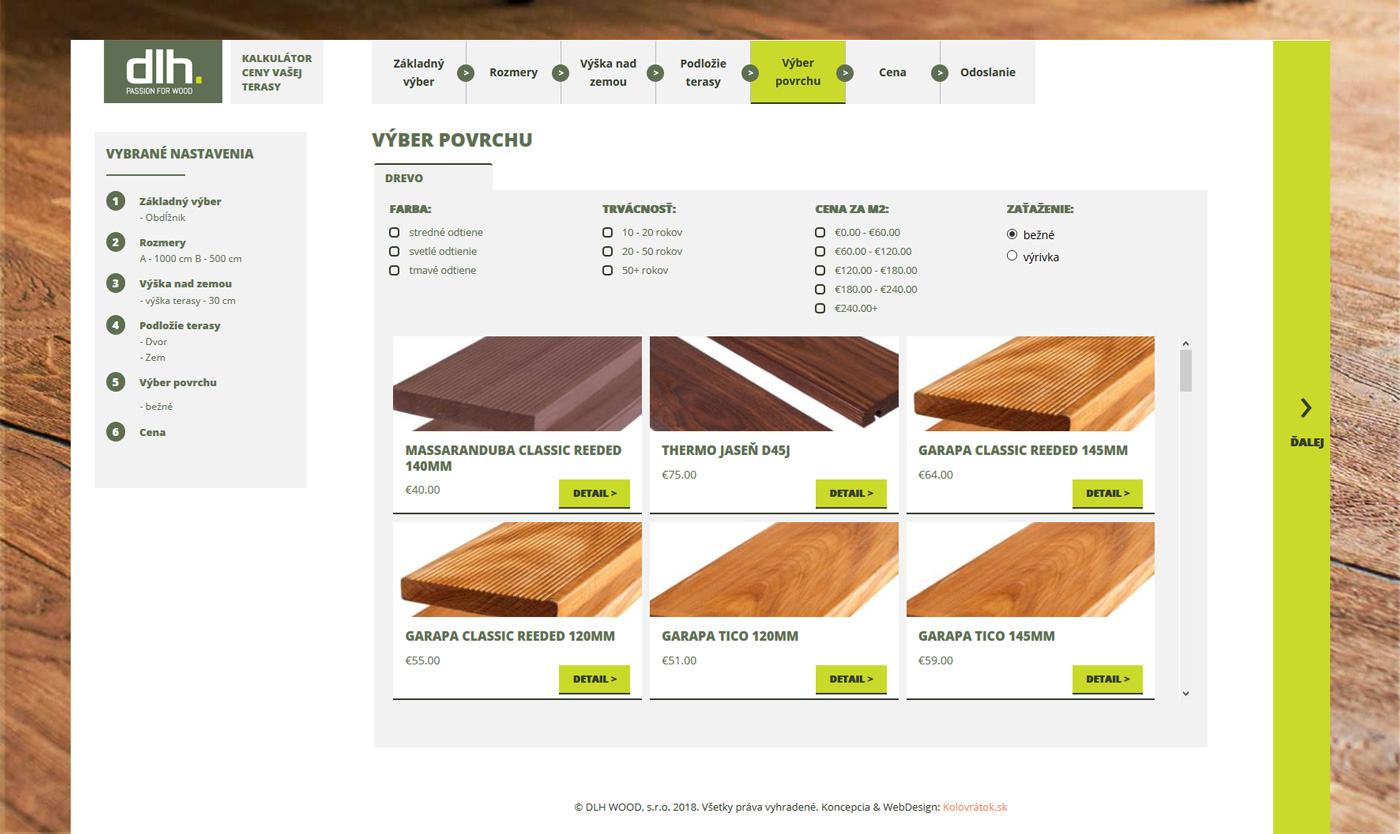Go to the Výška nad zemou step
1400x834 pixels.
[608, 72]
